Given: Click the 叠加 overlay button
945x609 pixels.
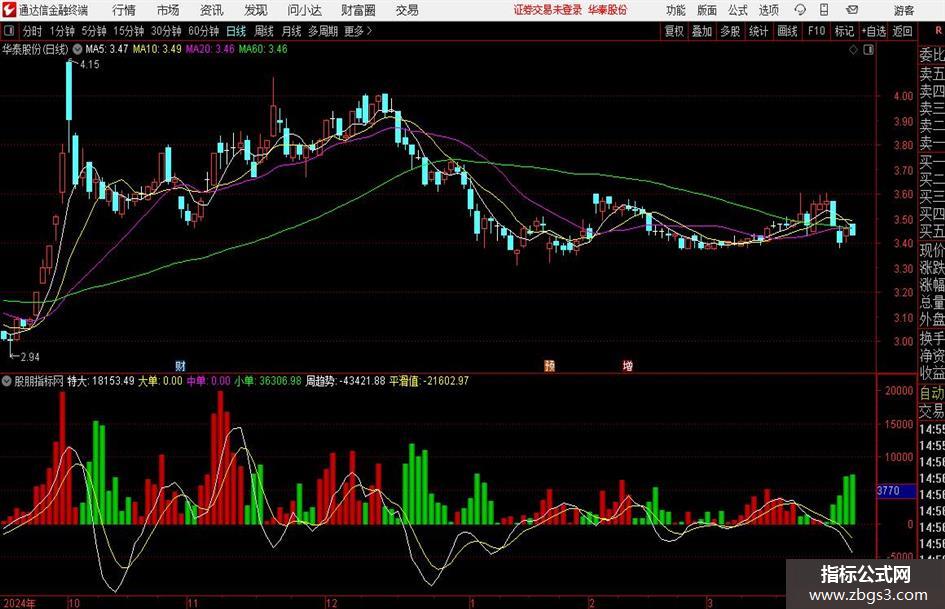Looking at the screenshot, I should coord(702,31).
